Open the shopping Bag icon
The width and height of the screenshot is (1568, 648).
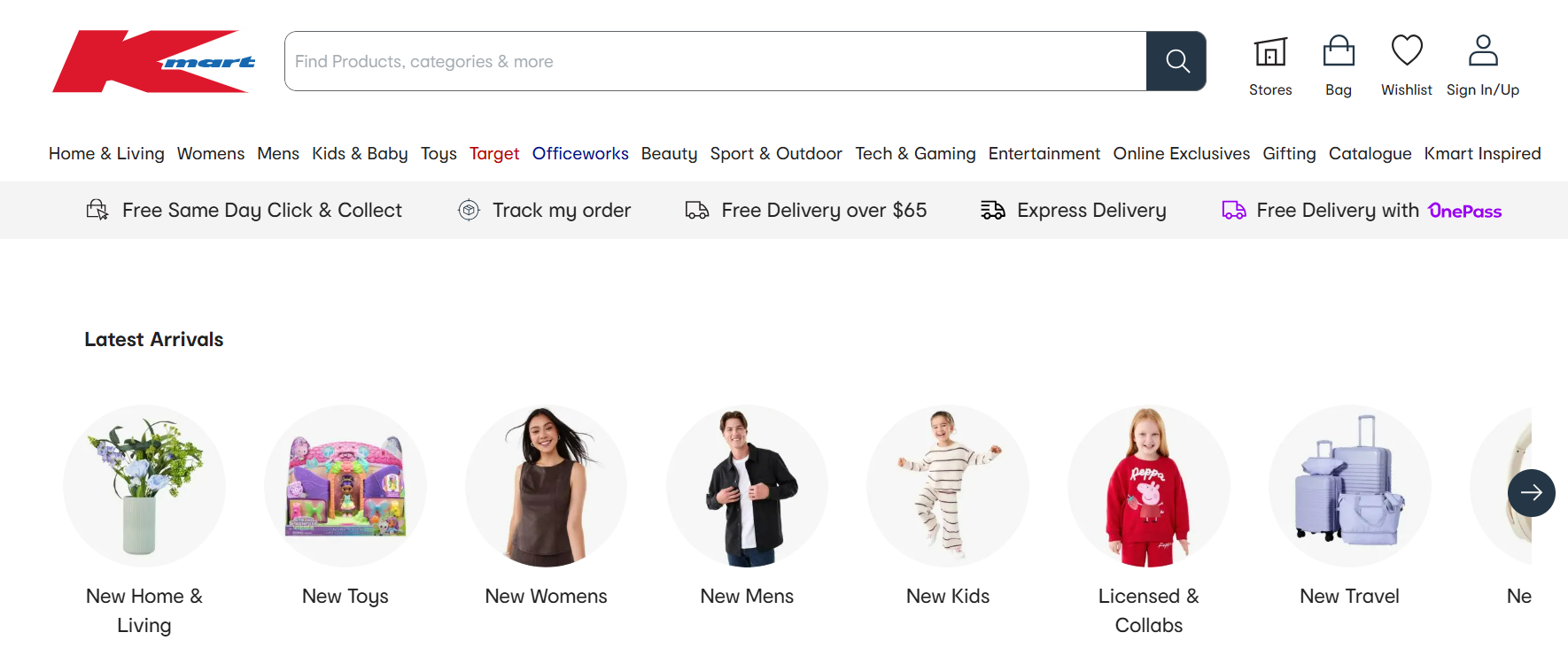click(x=1339, y=52)
